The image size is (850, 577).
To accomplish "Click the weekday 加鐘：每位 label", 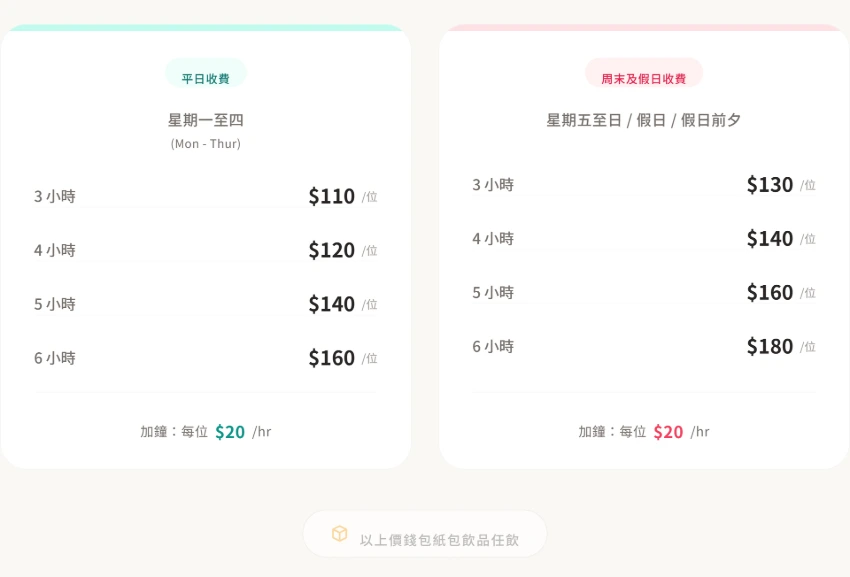I will coord(174,432).
